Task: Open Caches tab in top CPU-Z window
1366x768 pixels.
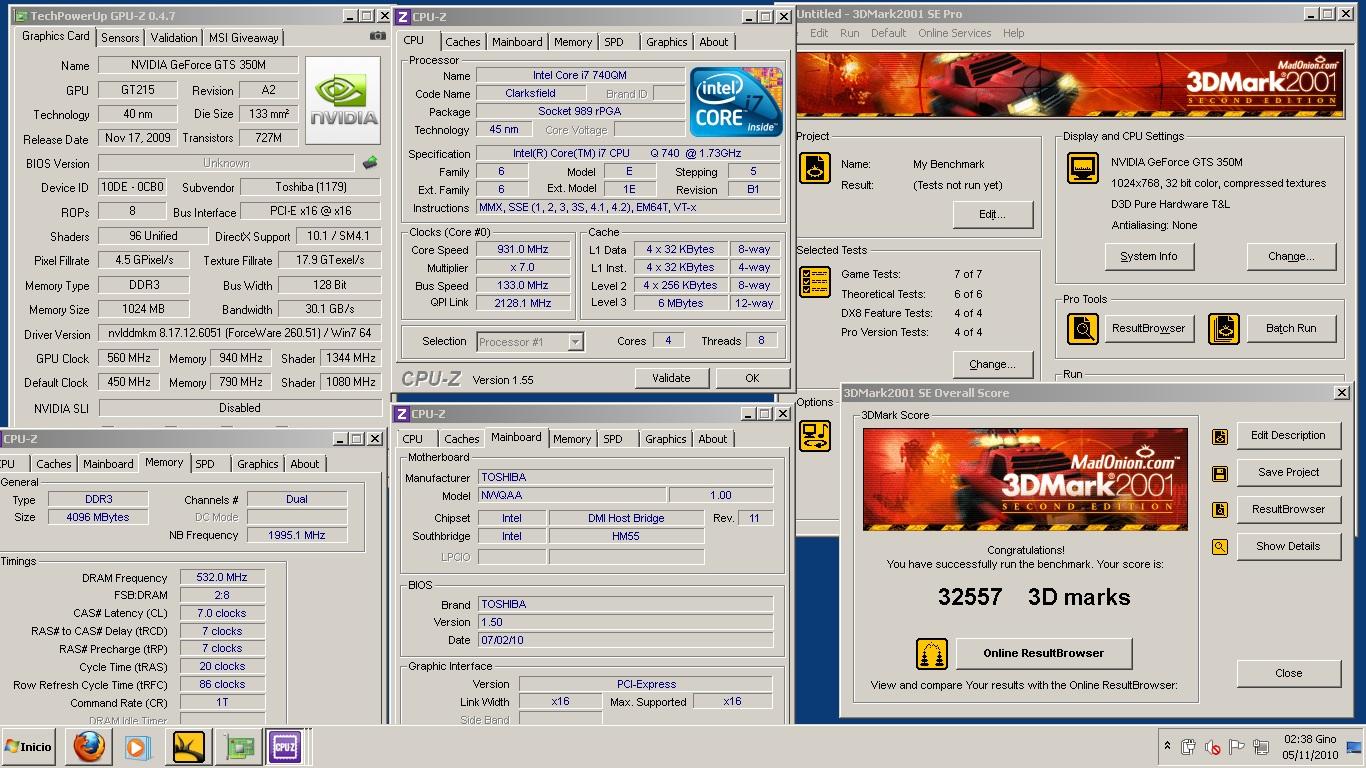Action: (x=462, y=42)
